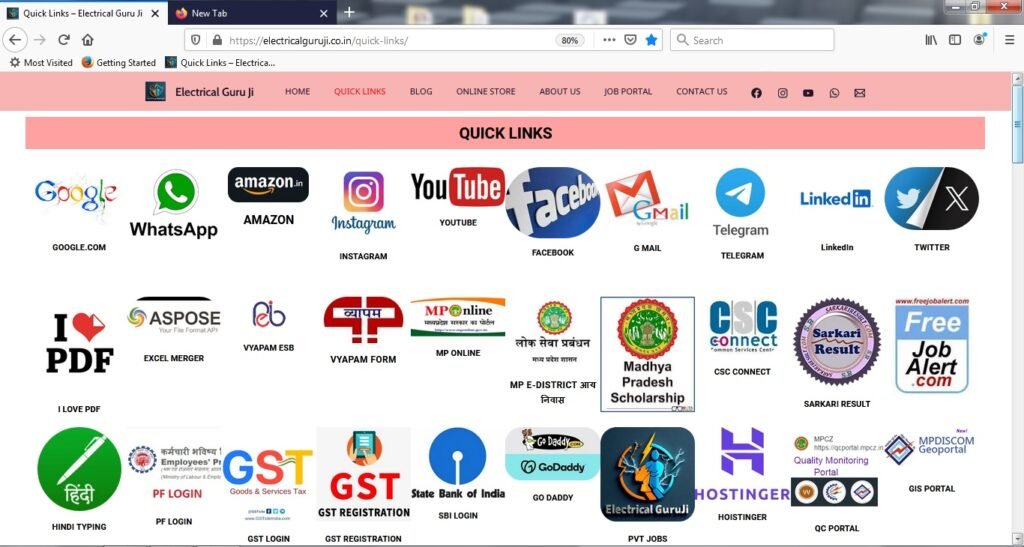The height and width of the screenshot is (547, 1024).
Task: Click the YouTube icon in the header
Action: (x=808, y=93)
